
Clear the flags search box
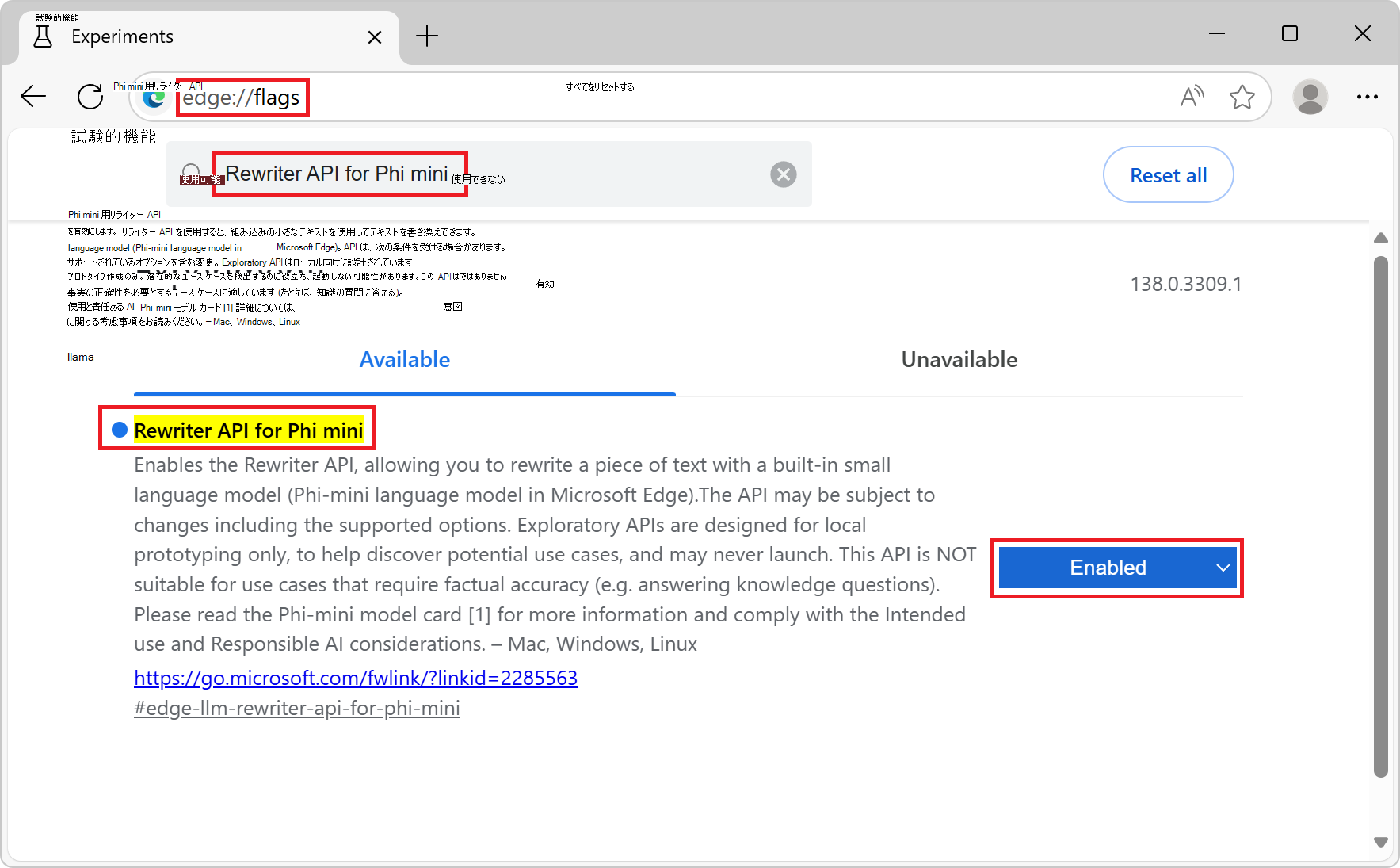[784, 174]
